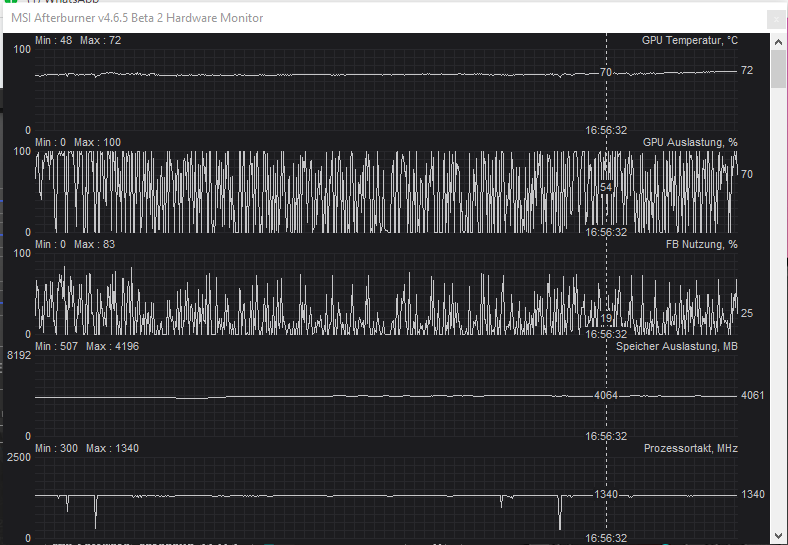Click Prozessortakt current value 1340 at right edge

coord(752,494)
